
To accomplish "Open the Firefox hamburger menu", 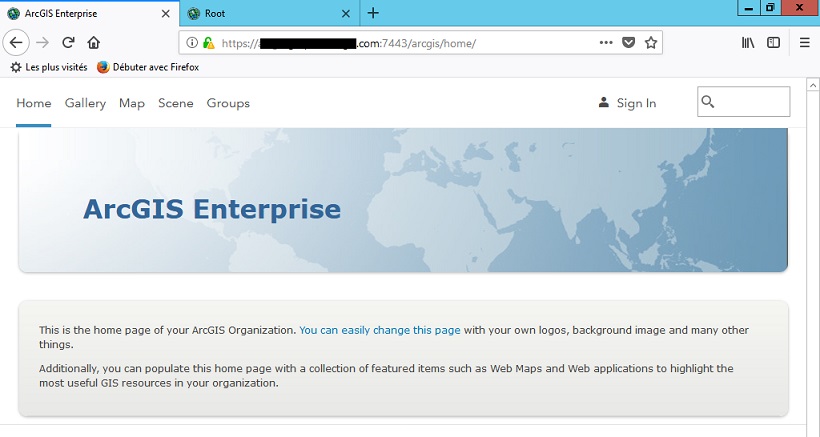I will 805,42.
